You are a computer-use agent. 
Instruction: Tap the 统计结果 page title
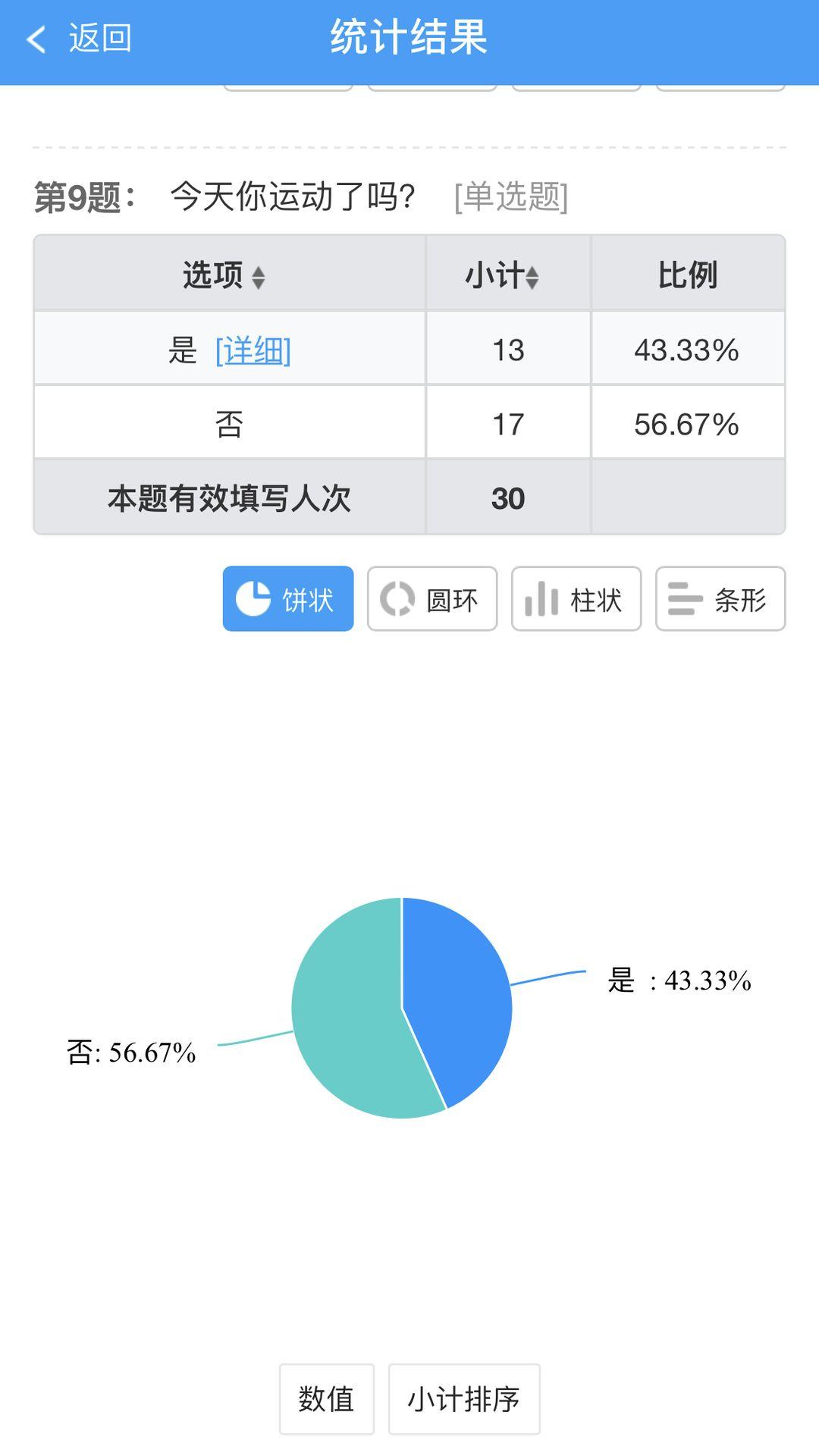coord(409,36)
